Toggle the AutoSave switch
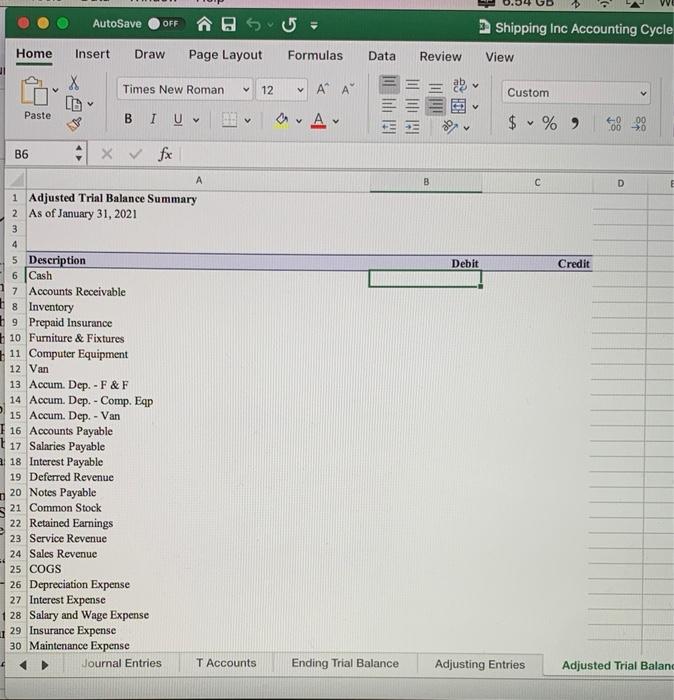This screenshot has width=674, height=700. 164,24
